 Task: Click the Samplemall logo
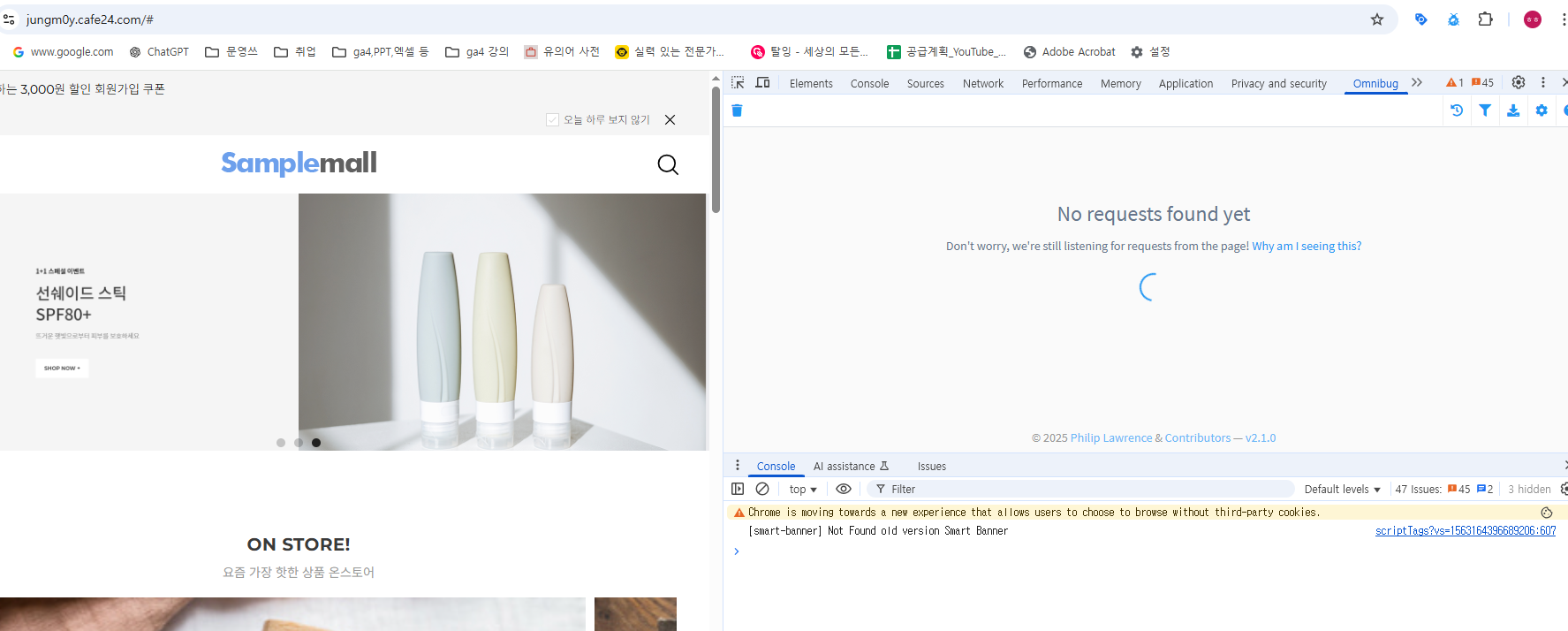click(x=299, y=163)
